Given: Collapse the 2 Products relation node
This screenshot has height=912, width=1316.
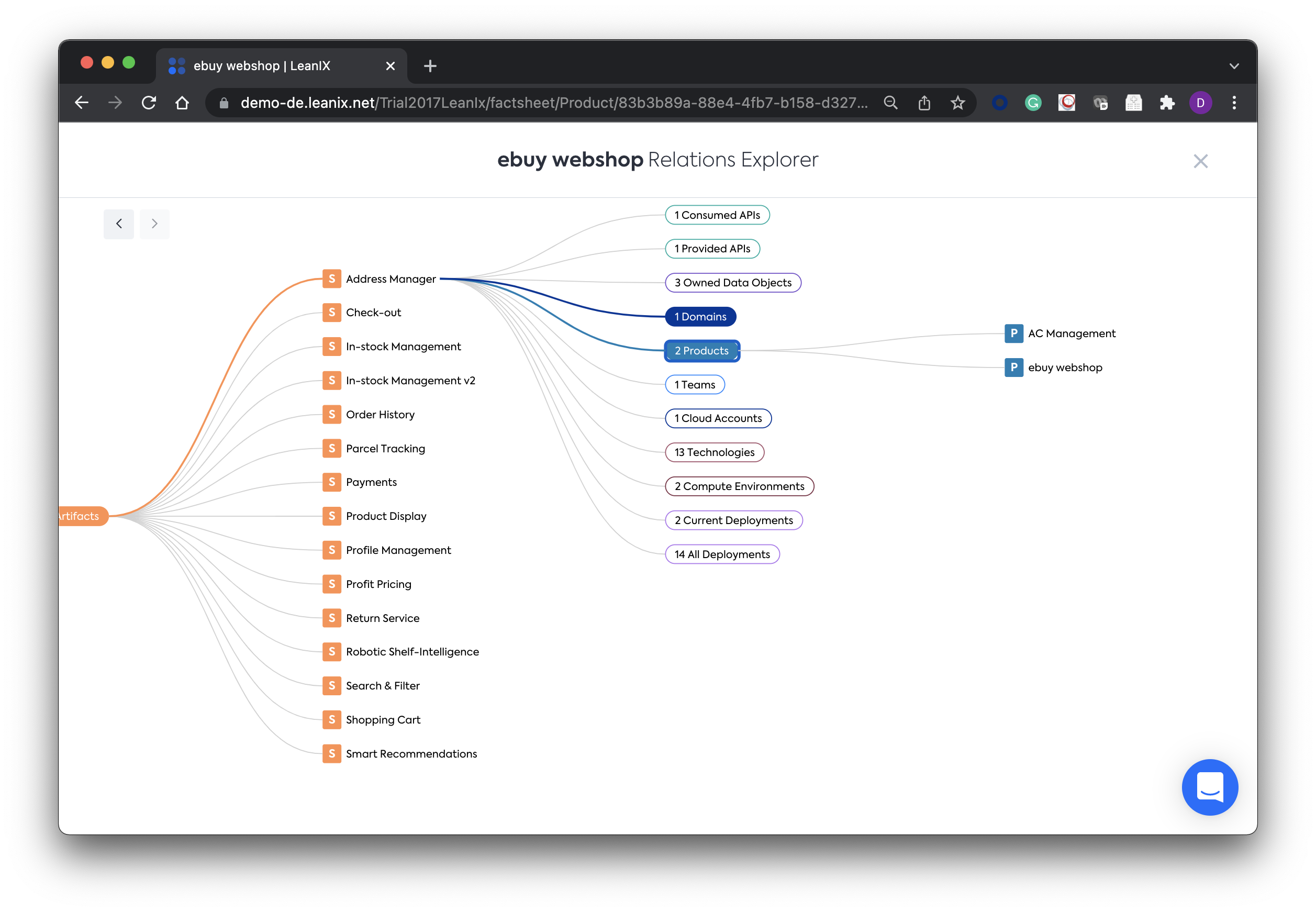Looking at the screenshot, I should [701, 351].
